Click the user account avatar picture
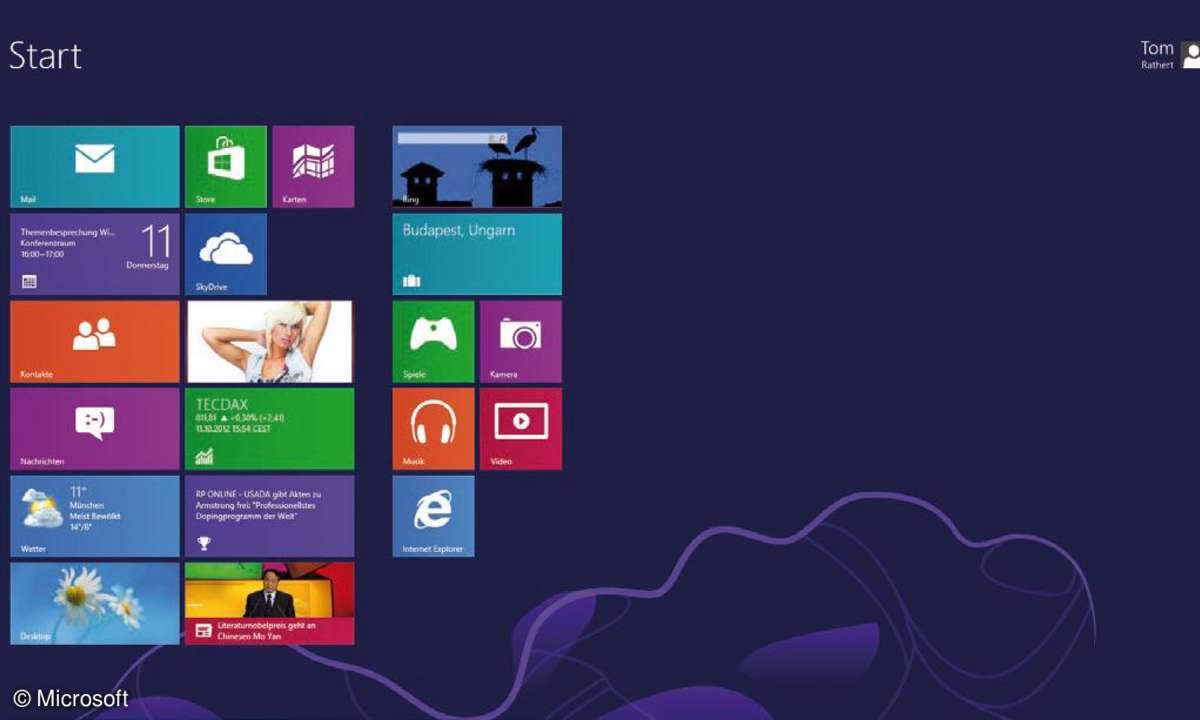This screenshot has height=720, width=1200. coord(1190,55)
